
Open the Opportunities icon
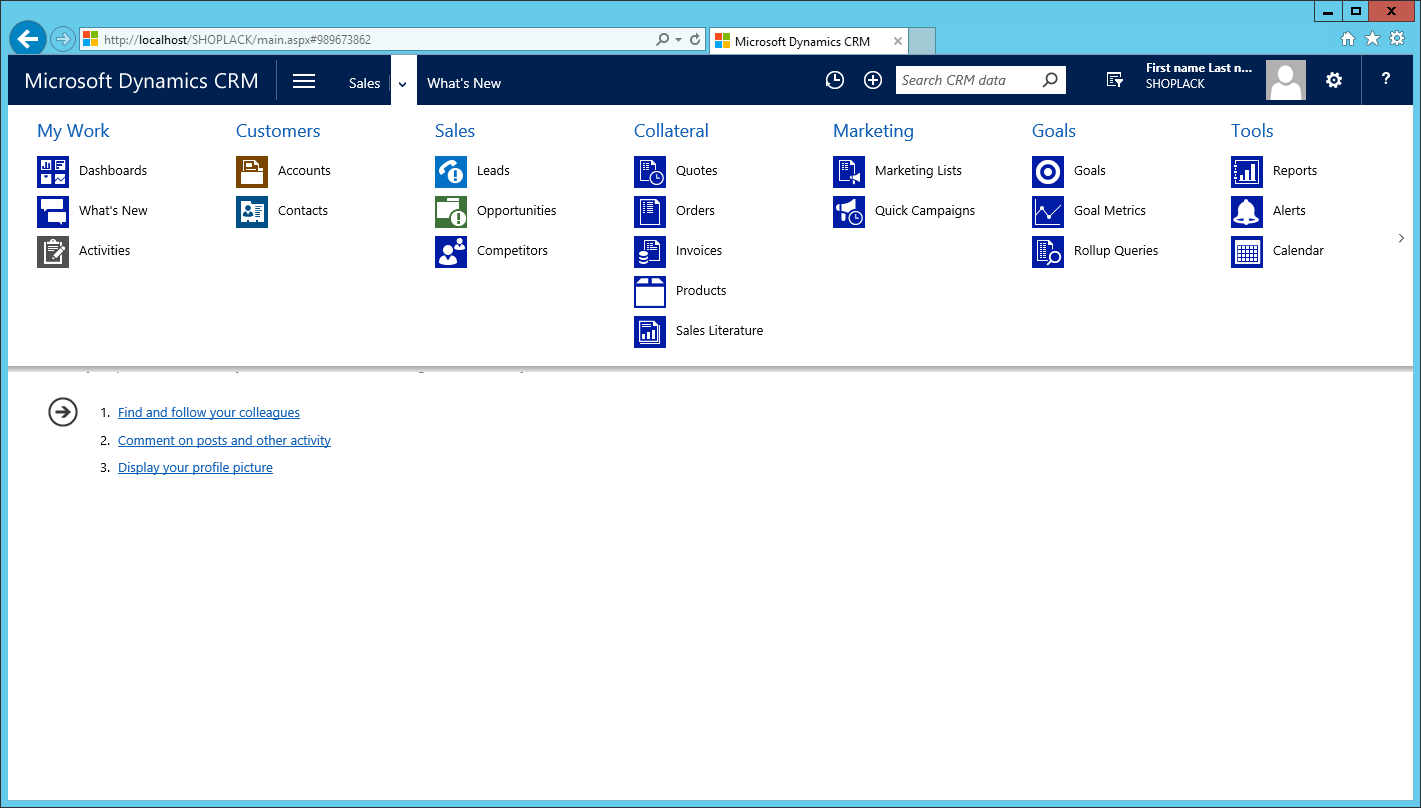click(x=451, y=212)
